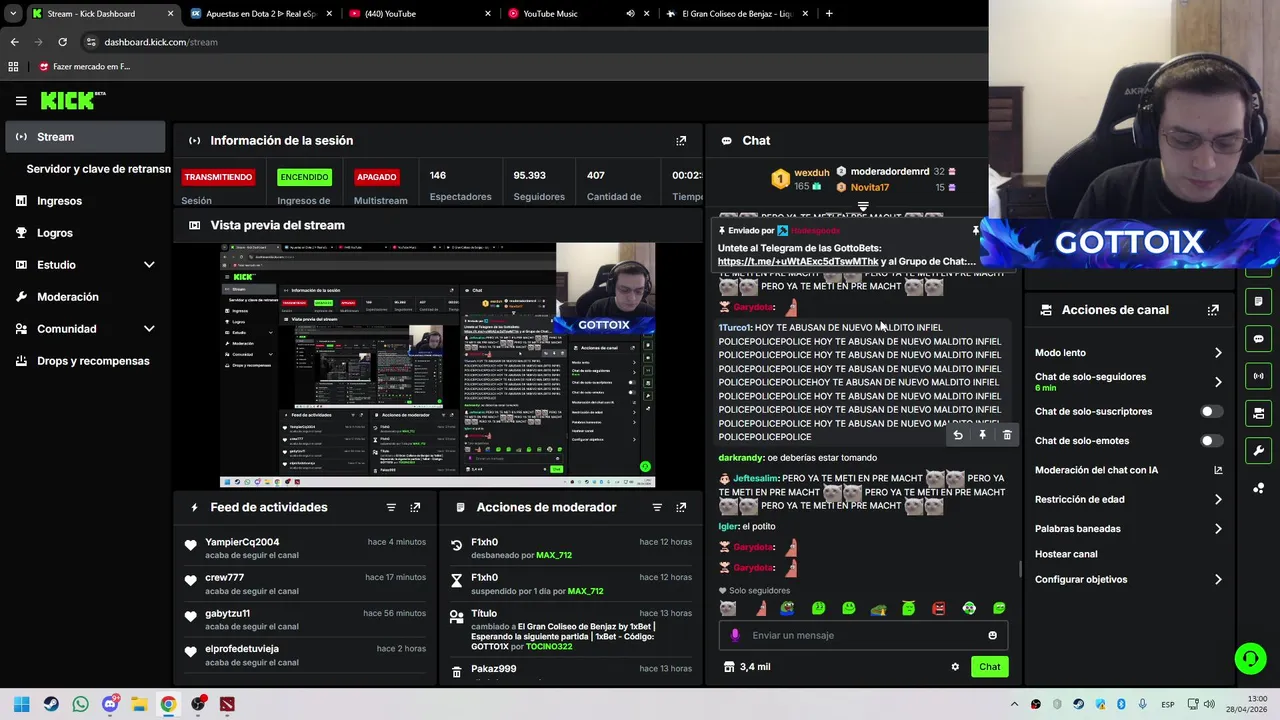Expand Chat de solo-seguidores options

pos(1217,382)
